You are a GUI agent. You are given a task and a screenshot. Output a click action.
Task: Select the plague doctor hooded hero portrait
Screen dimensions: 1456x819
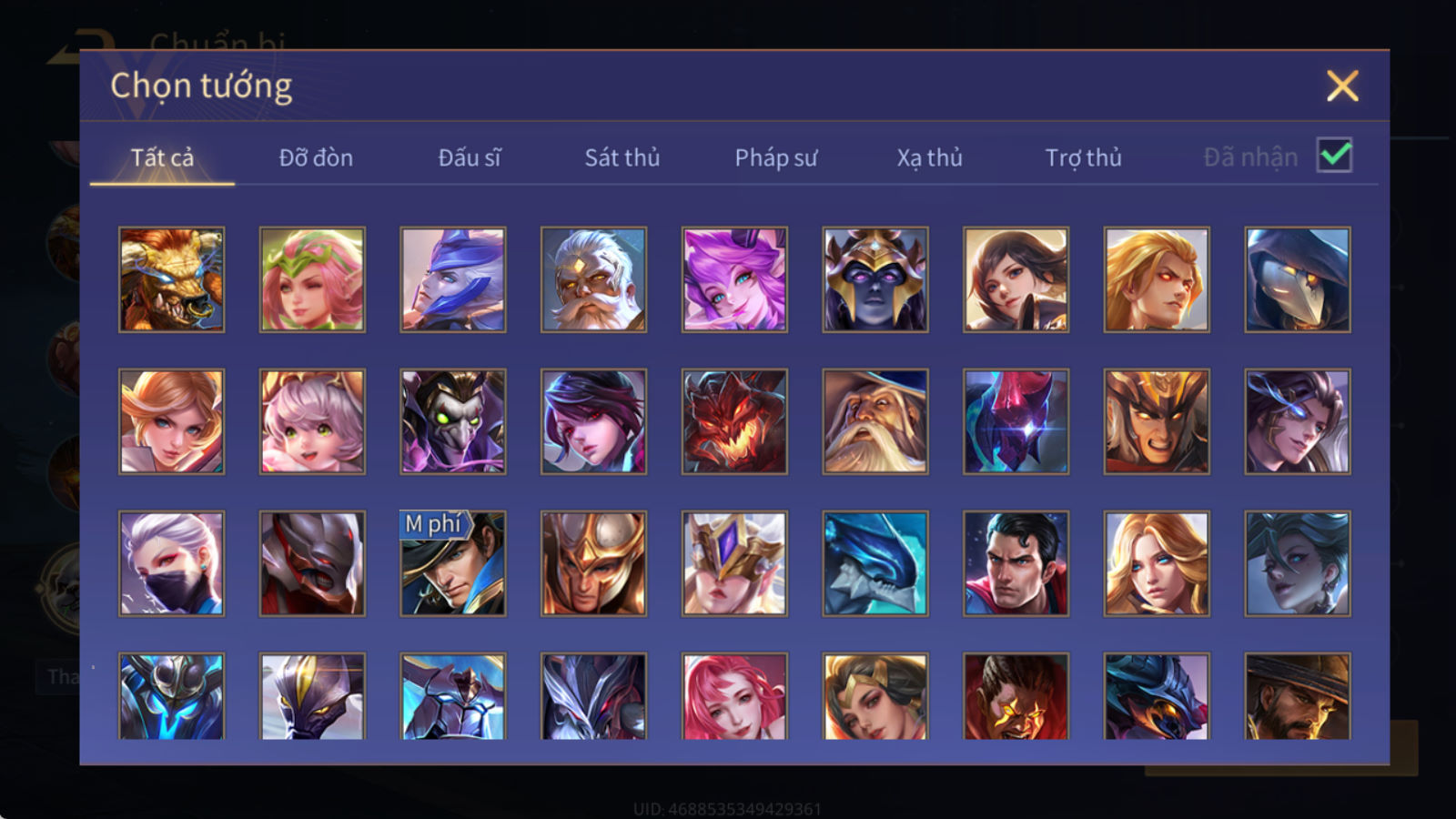(1297, 279)
